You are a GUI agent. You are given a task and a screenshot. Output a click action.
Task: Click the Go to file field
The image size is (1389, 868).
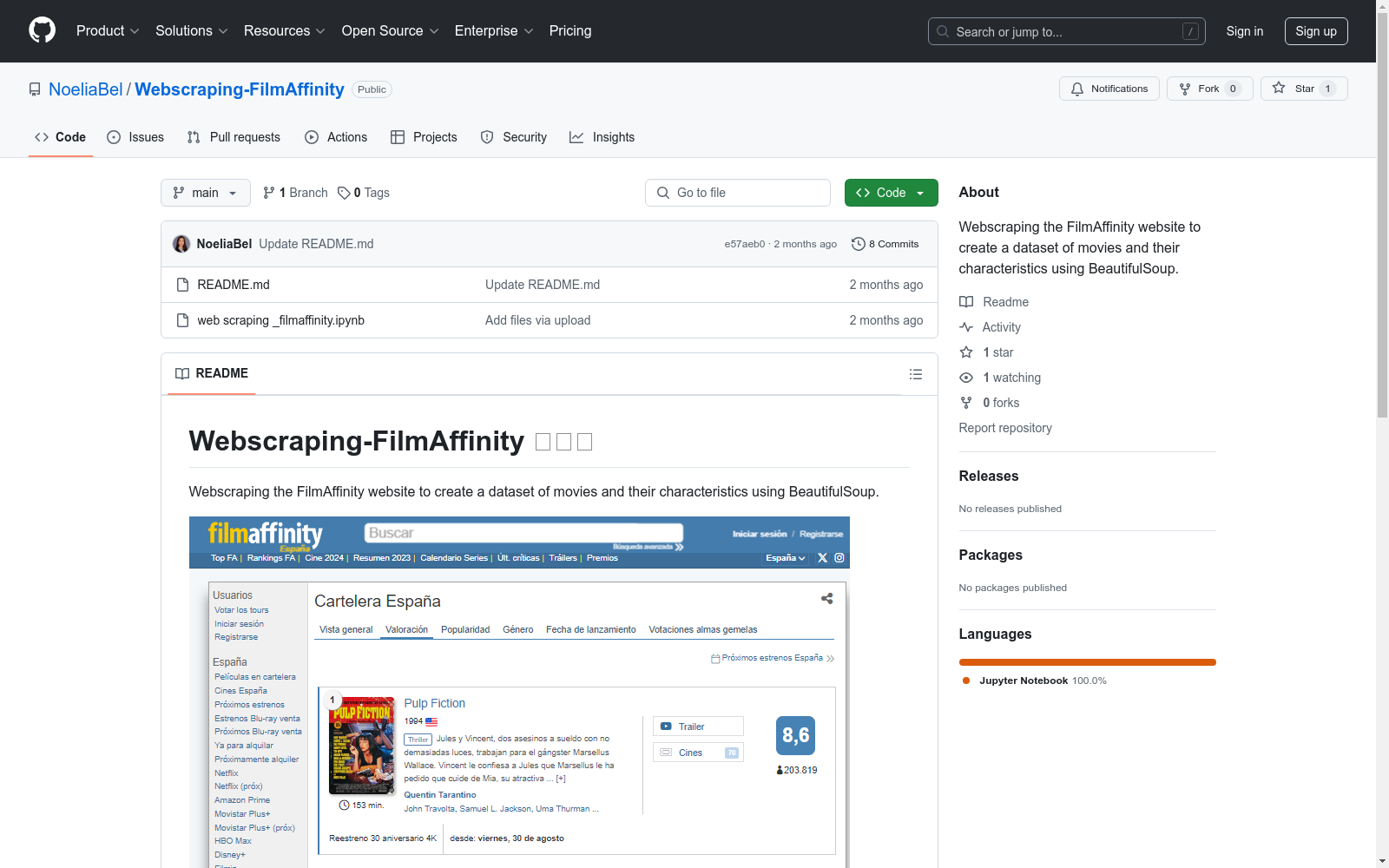click(x=738, y=193)
